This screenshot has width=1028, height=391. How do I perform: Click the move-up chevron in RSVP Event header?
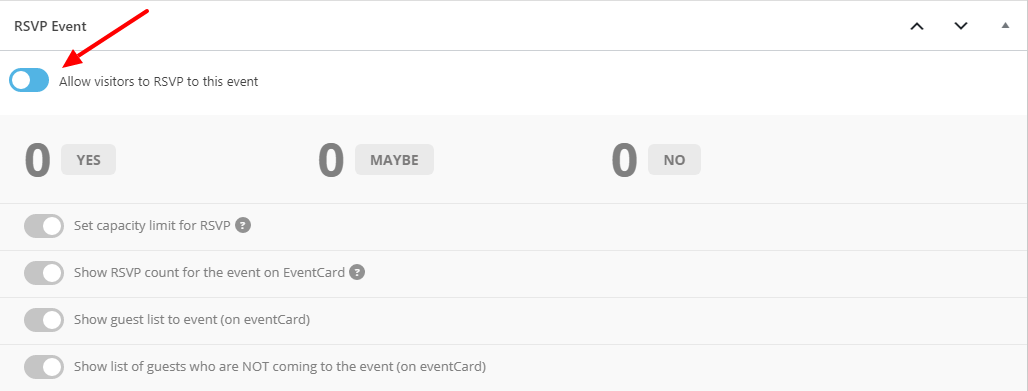(x=917, y=26)
